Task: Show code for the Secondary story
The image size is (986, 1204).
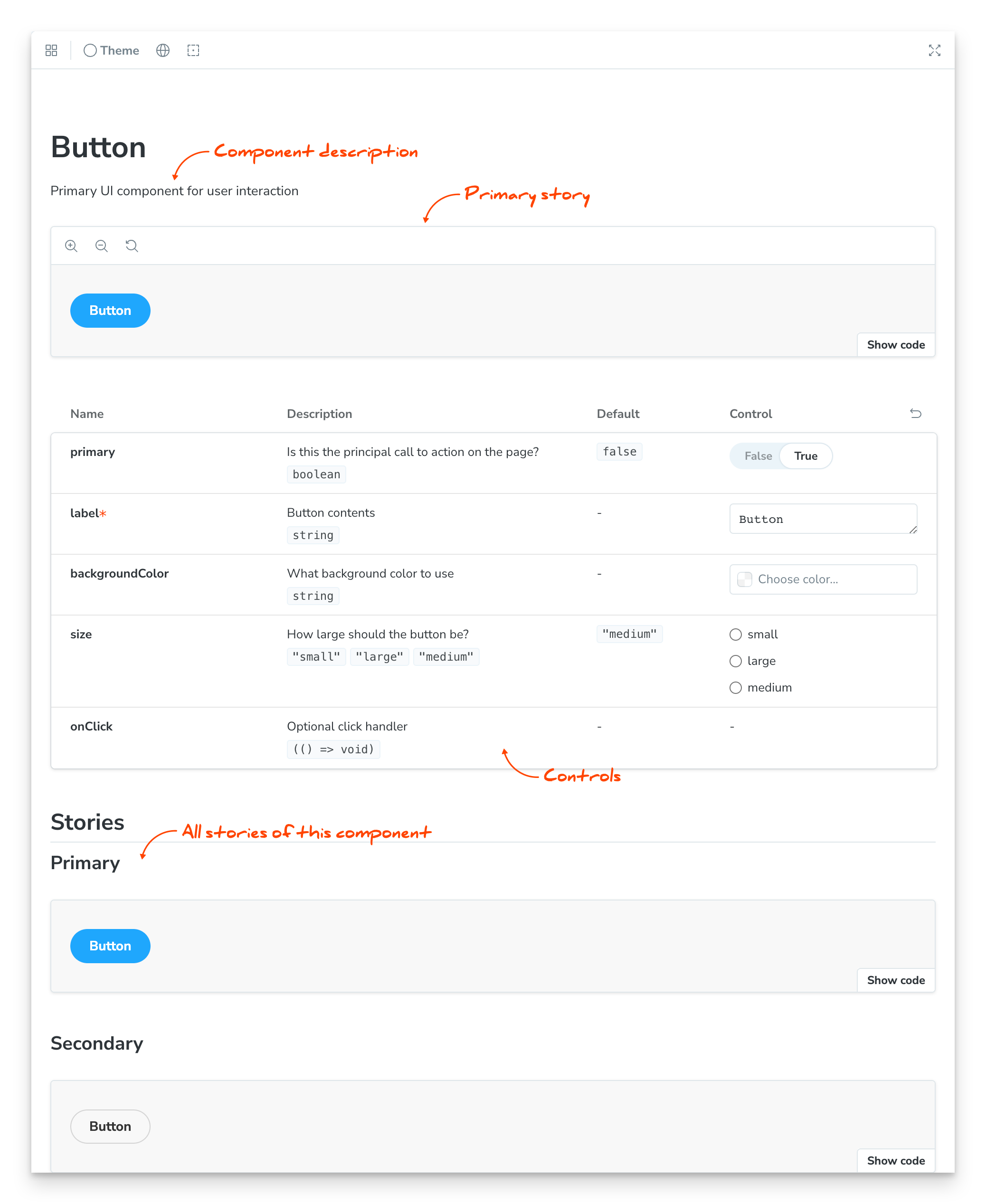Action: point(896,1160)
